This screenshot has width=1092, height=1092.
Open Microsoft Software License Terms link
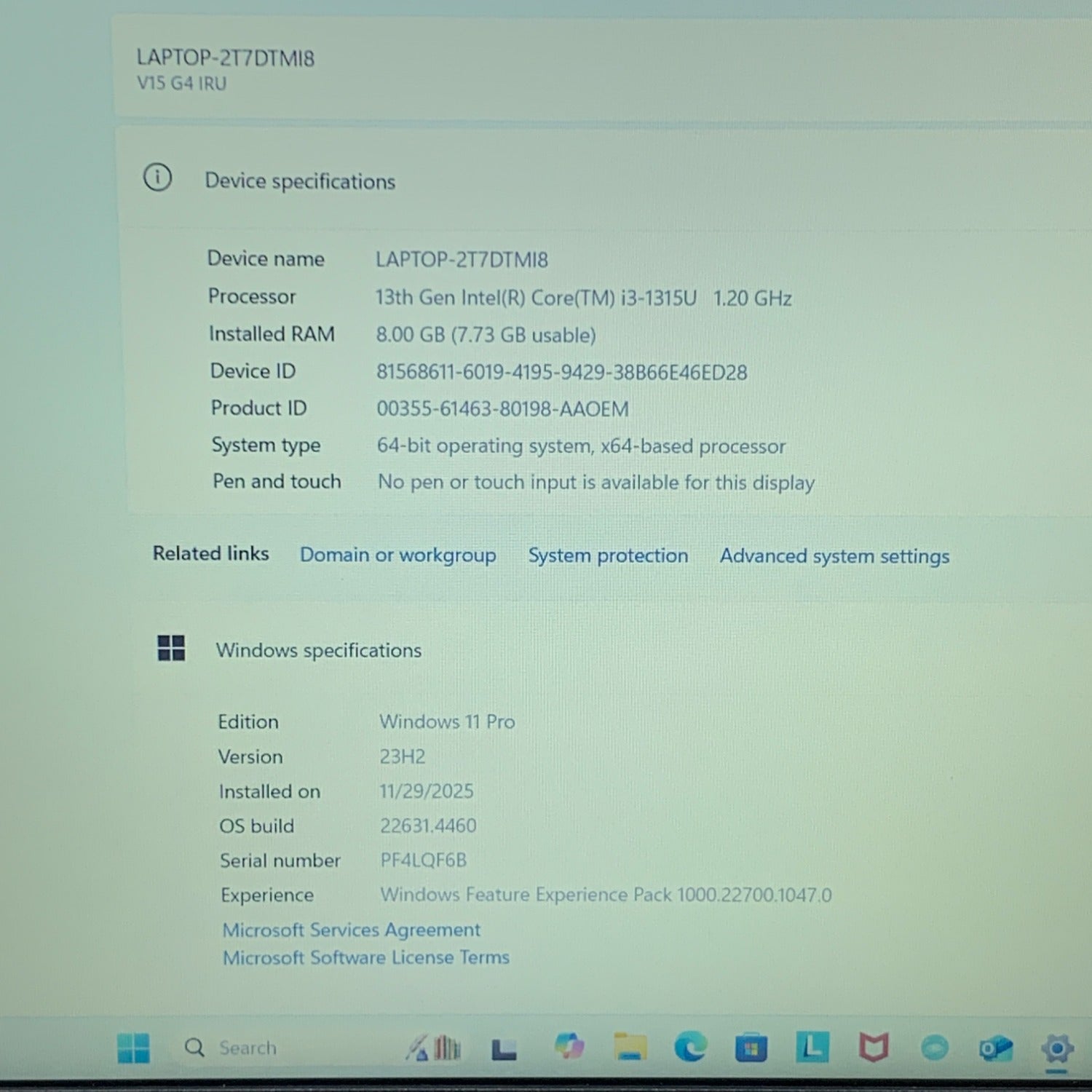coord(365,957)
